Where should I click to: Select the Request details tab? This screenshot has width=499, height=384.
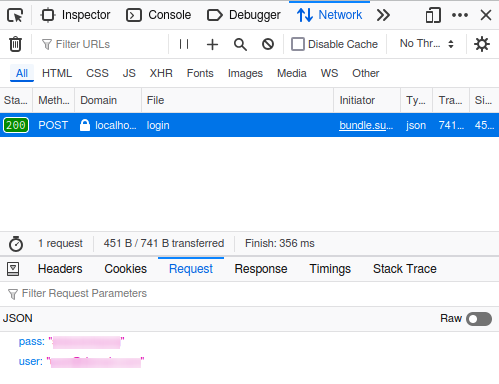(191, 269)
